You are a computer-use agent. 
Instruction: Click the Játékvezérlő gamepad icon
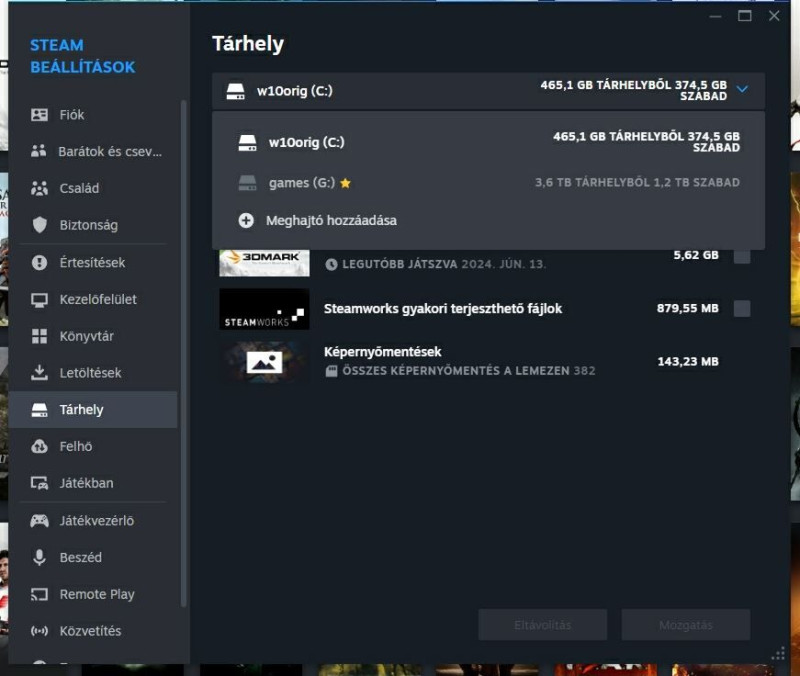click(39, 521)
